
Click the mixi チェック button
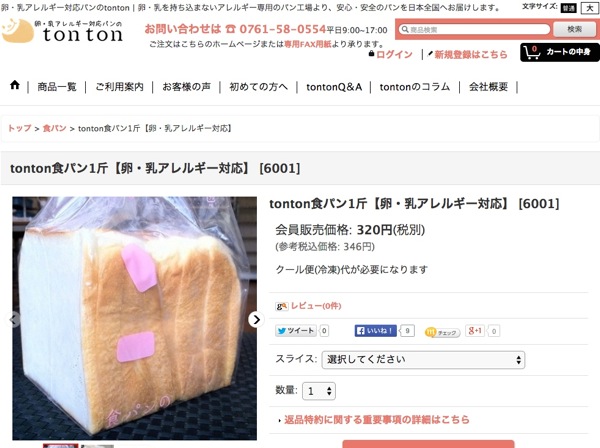tap(442, 332)
